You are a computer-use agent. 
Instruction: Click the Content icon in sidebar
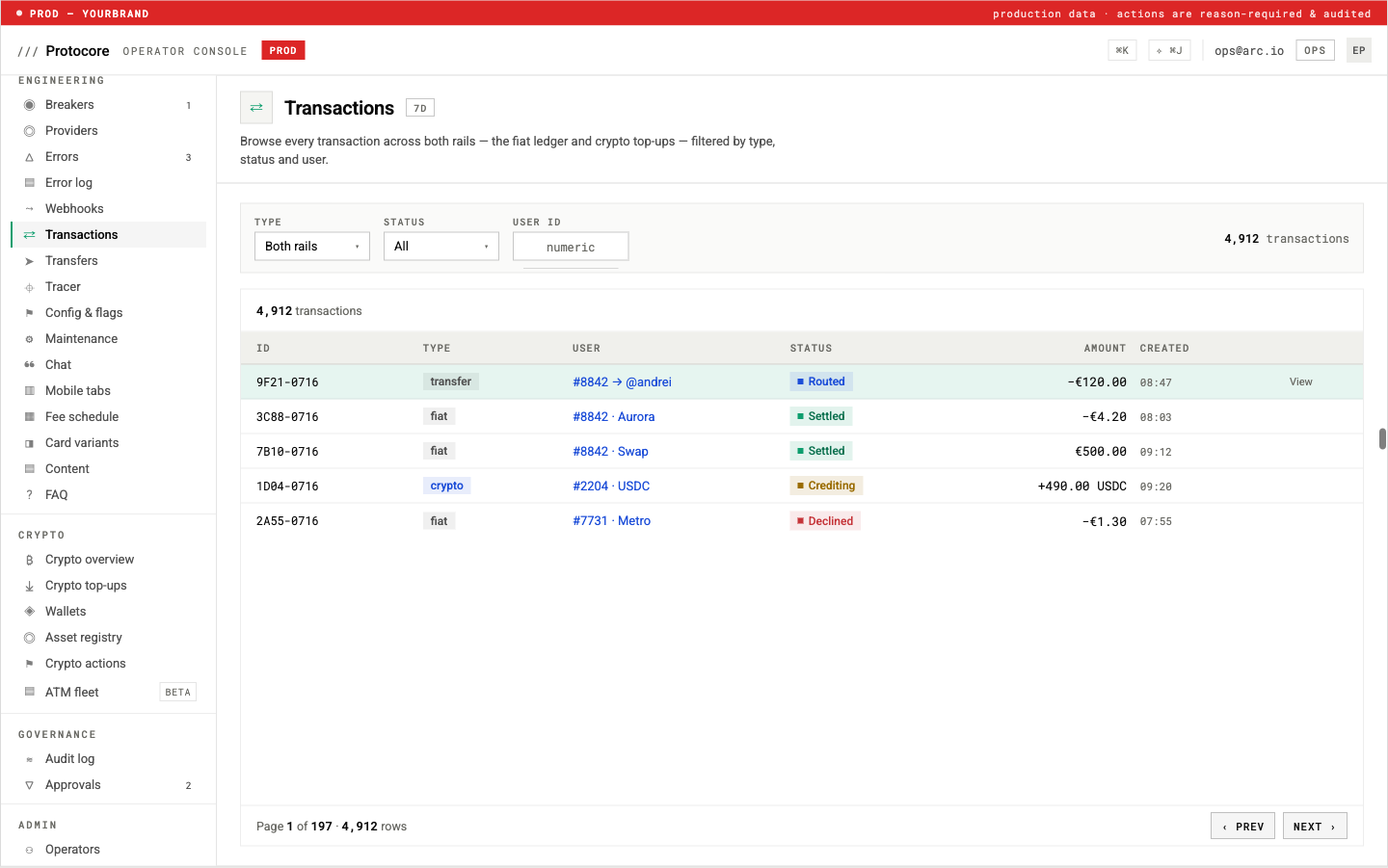[29, 469]
